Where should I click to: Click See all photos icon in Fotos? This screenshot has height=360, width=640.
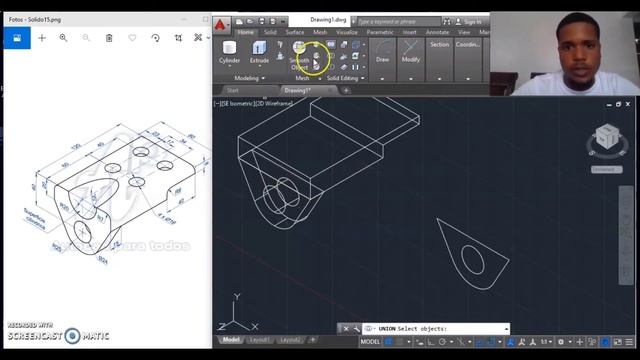pos(17,38)
